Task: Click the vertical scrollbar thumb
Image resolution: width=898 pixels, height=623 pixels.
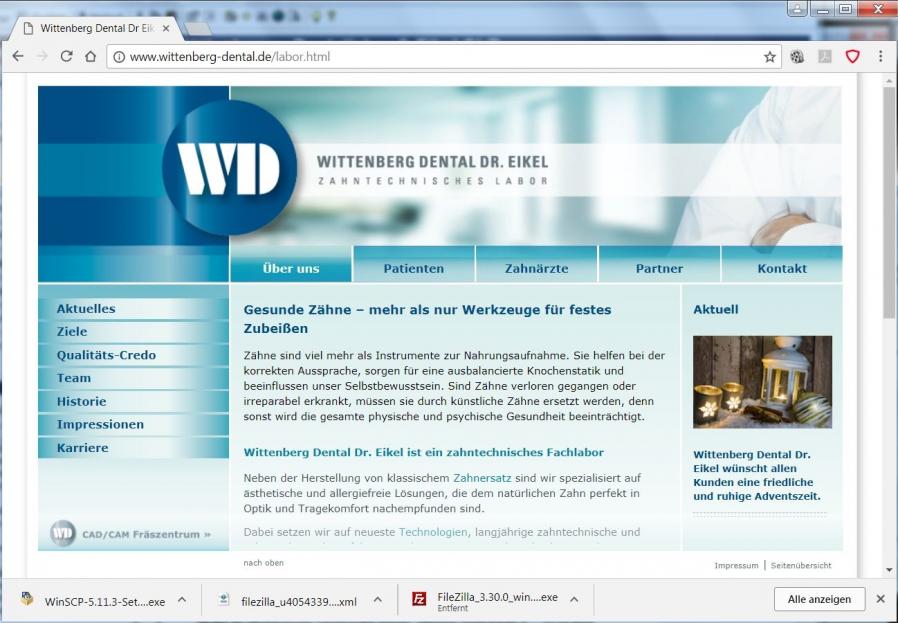Action: click(889, 202)
